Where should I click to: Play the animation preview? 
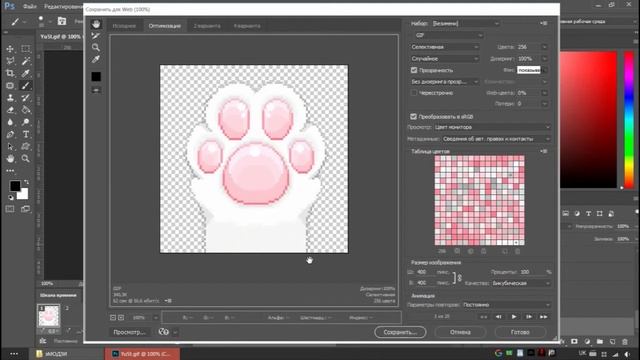coord(514,317)
